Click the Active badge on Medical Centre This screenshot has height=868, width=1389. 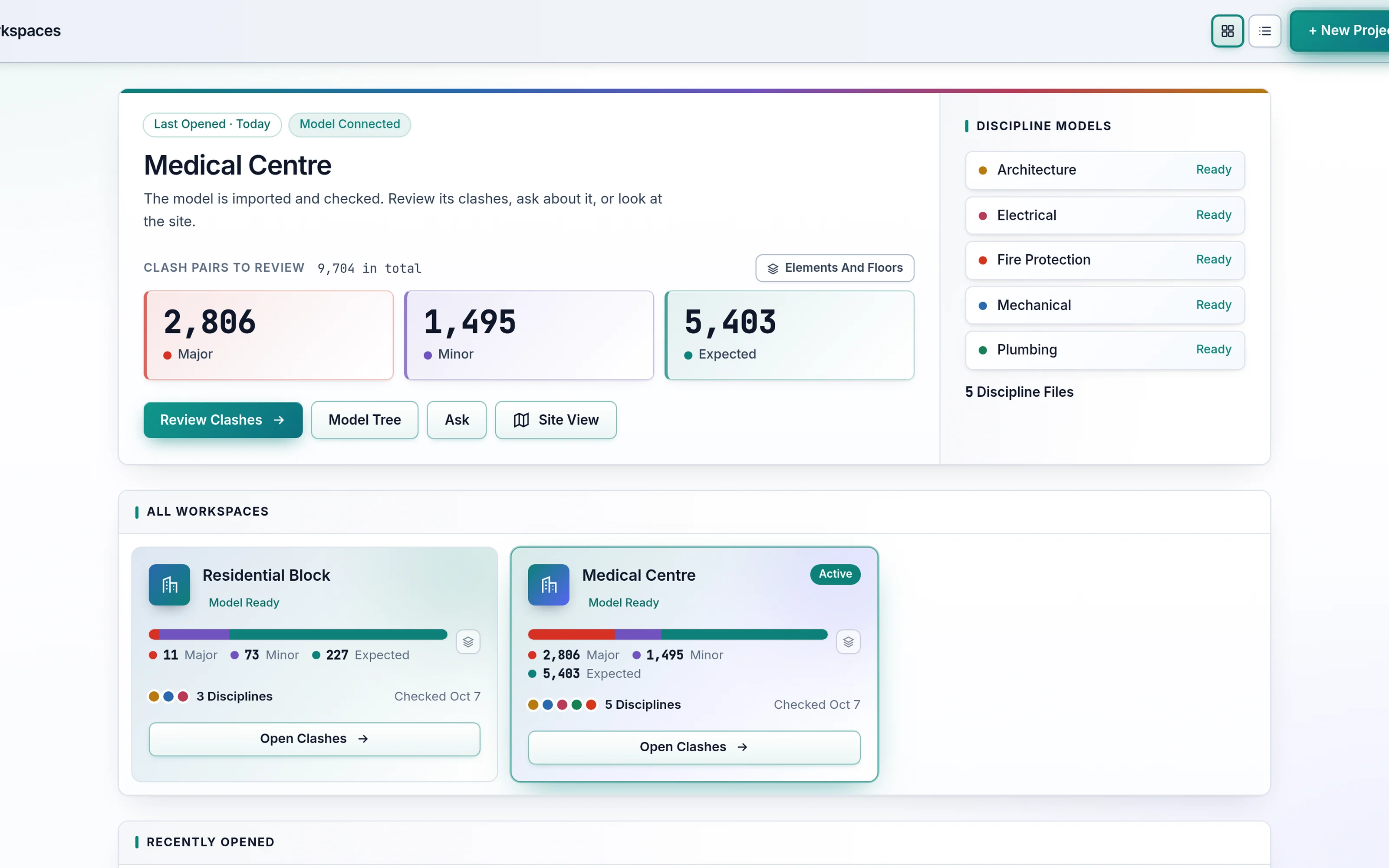835,574
